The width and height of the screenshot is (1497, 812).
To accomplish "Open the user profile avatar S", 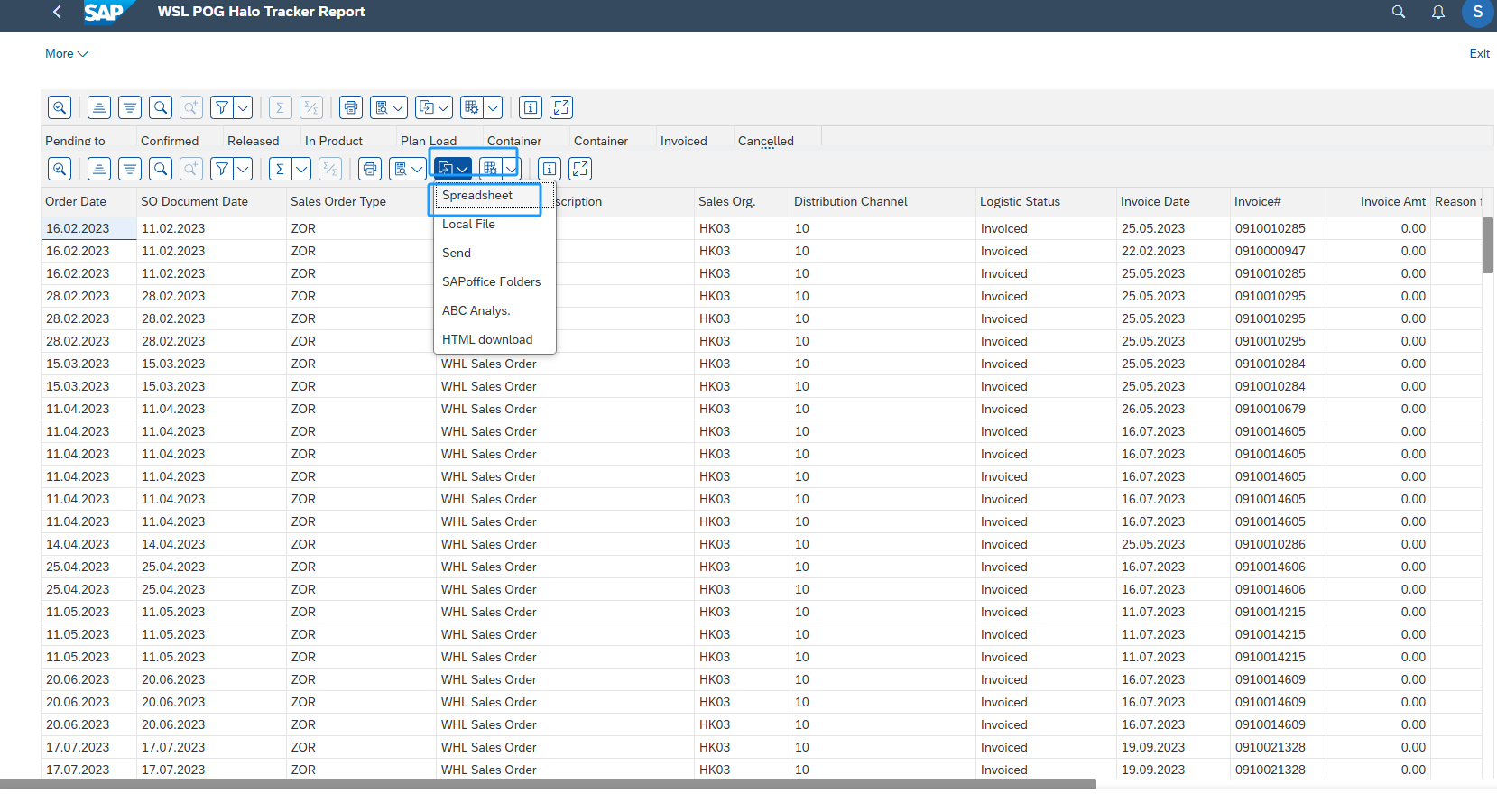I will pos(1477,12).
